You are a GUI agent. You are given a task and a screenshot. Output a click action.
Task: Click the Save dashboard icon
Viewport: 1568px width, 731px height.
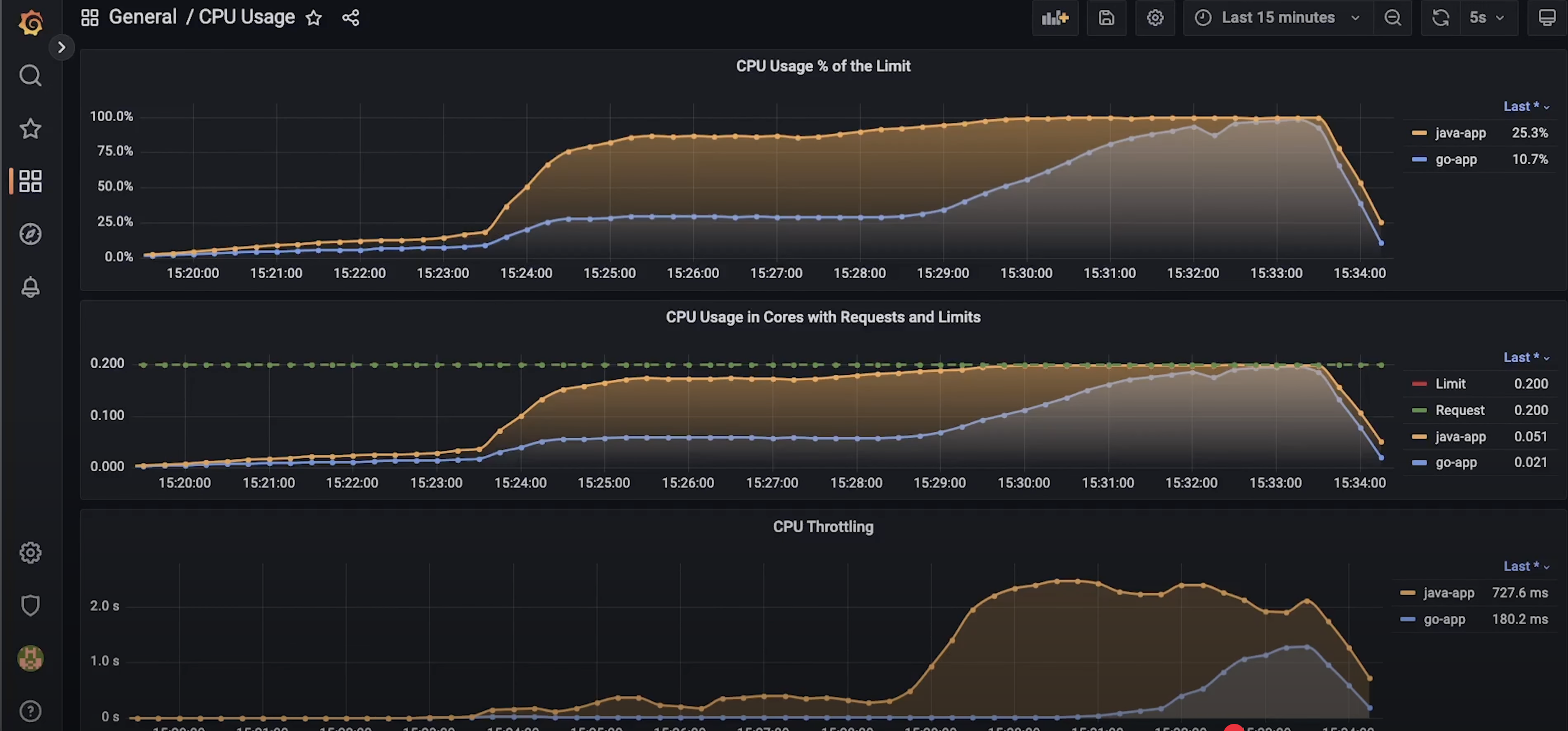tap(1106, 18)
